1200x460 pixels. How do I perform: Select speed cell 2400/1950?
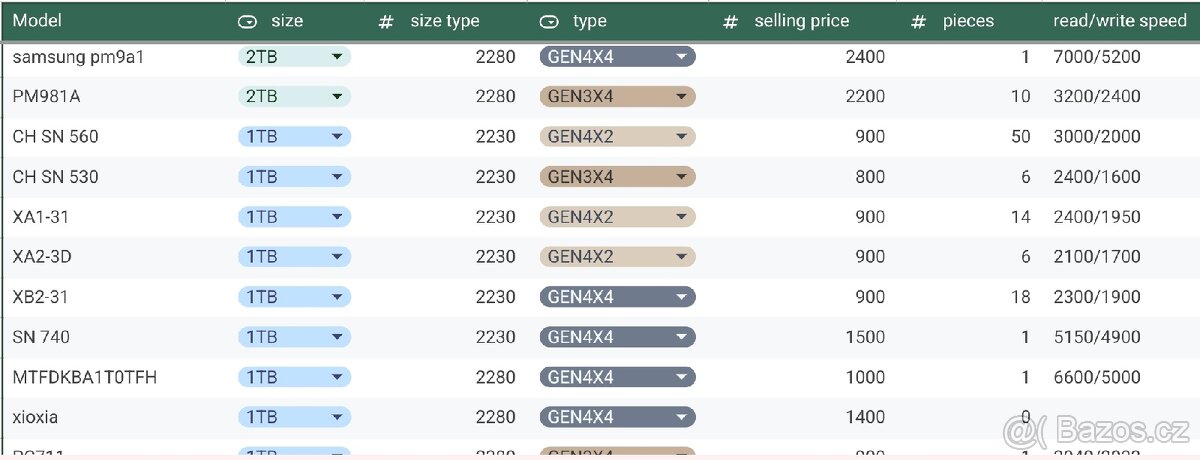(1120, 217)
